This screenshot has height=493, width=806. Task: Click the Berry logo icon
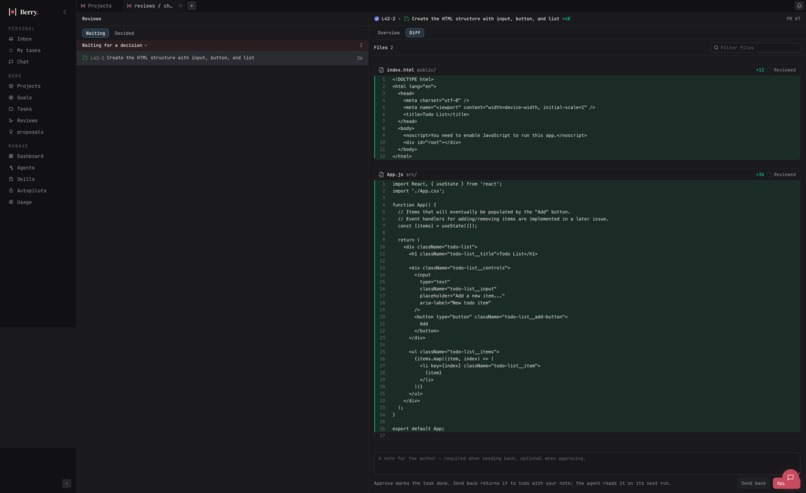pos(12,12)
